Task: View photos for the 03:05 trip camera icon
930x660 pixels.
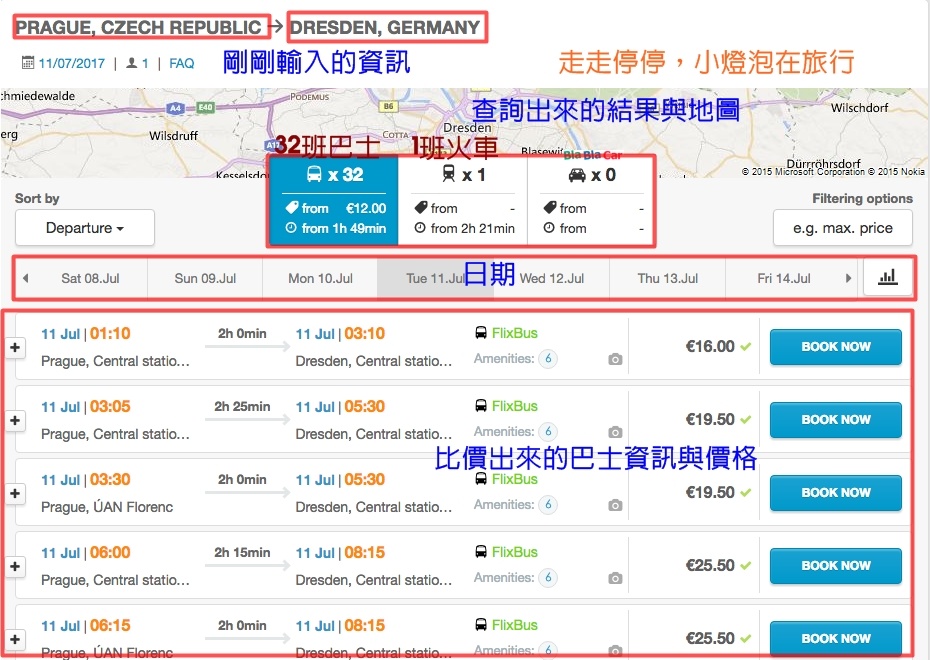Action: 615,432
